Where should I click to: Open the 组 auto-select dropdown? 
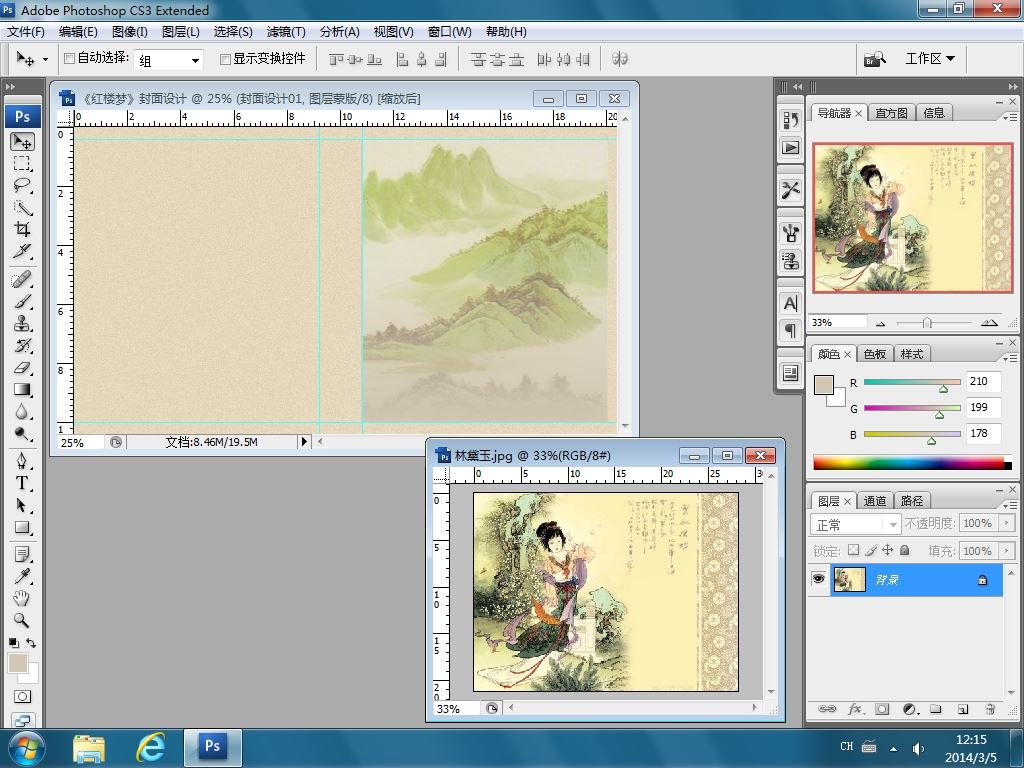point(168,60)
